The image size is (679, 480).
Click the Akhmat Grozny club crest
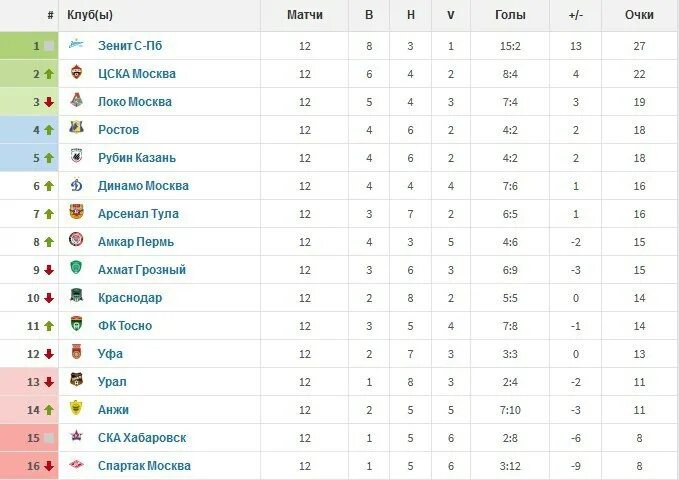coord(76,267)
